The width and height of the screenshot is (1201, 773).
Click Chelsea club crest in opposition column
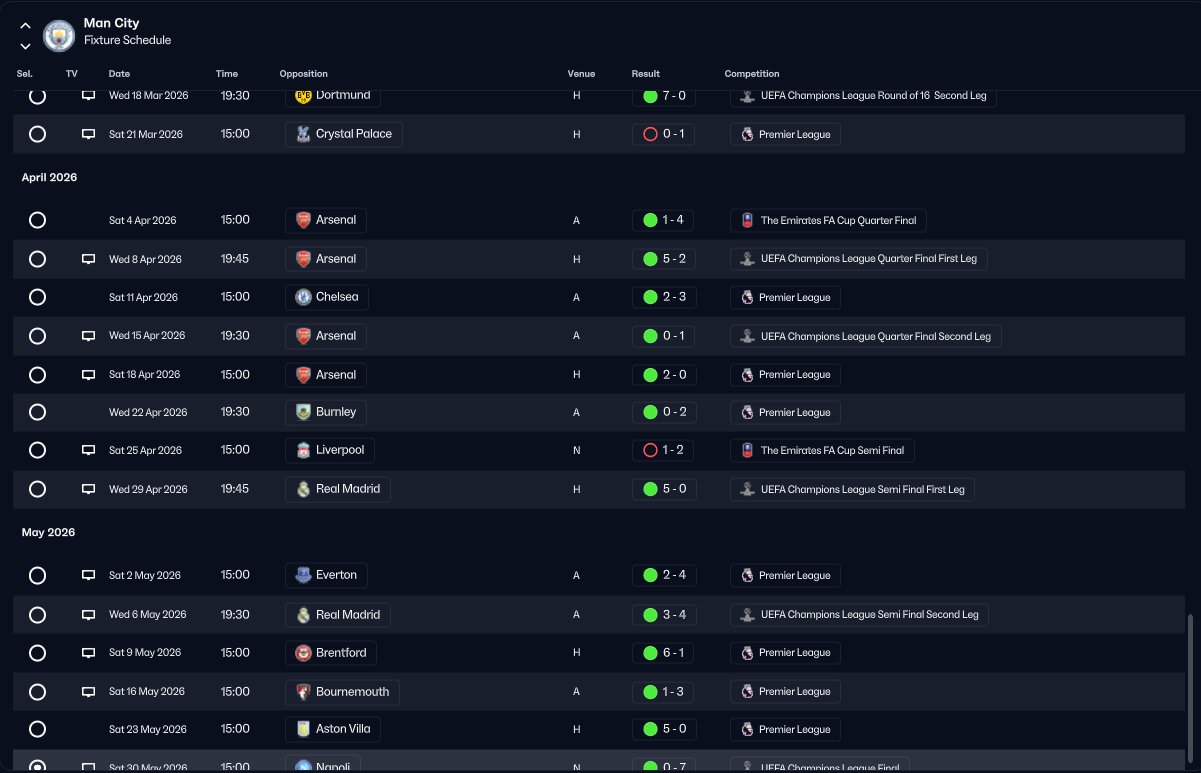[x=303, y=297]
